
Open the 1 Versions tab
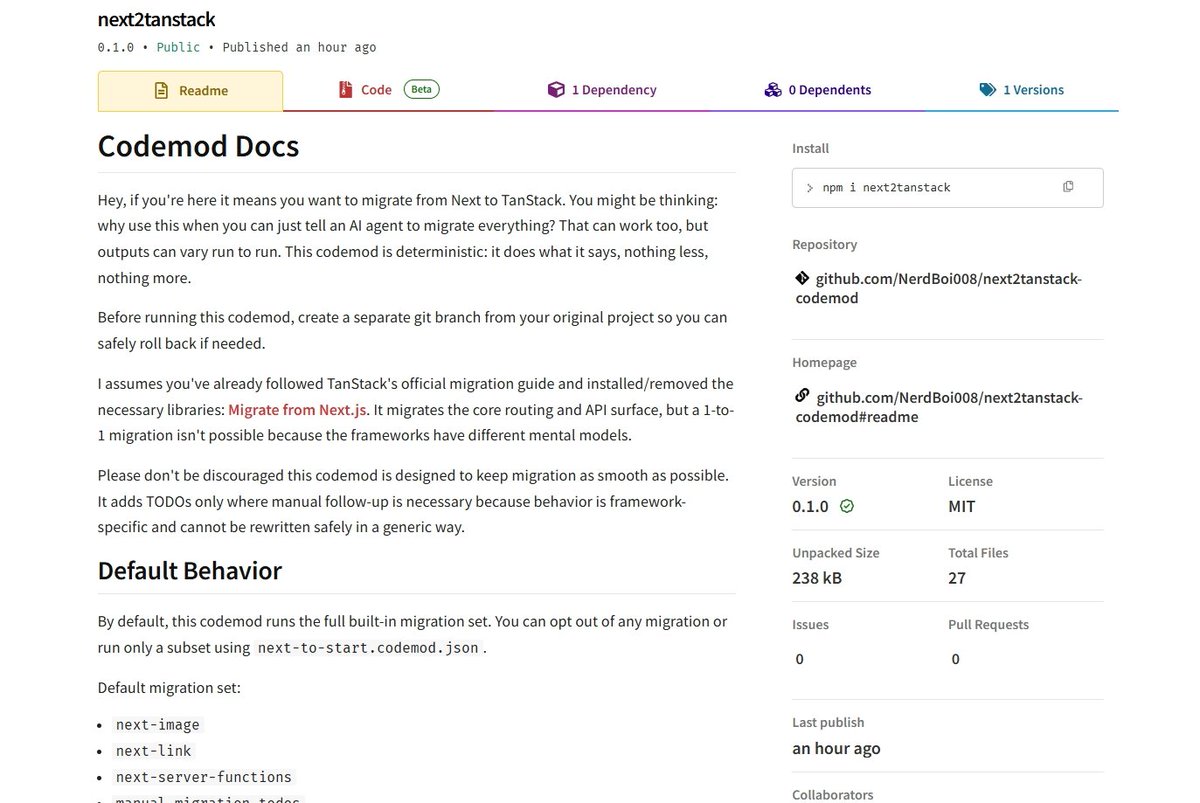(1021, 90)
